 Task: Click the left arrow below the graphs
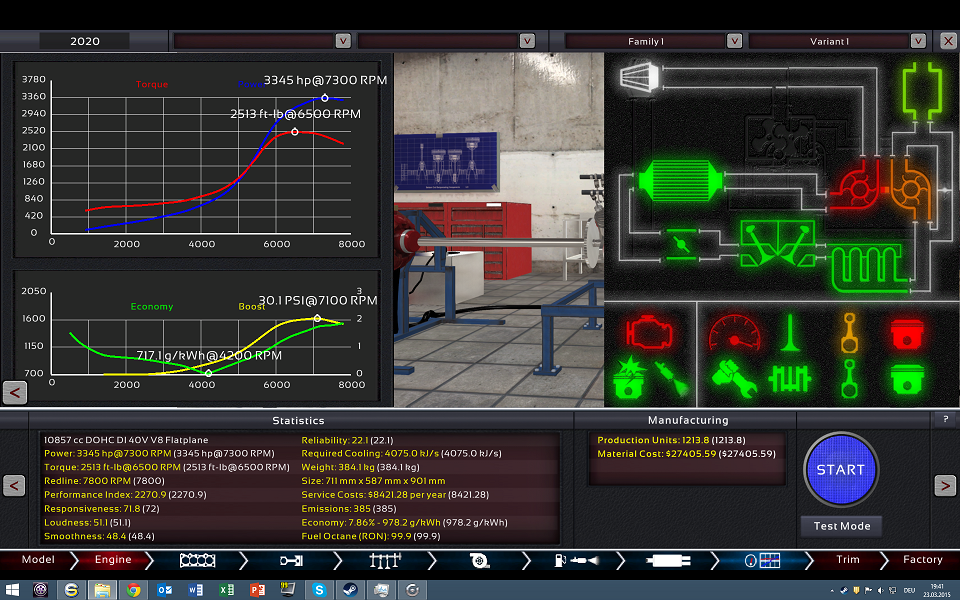click(15, 392)
